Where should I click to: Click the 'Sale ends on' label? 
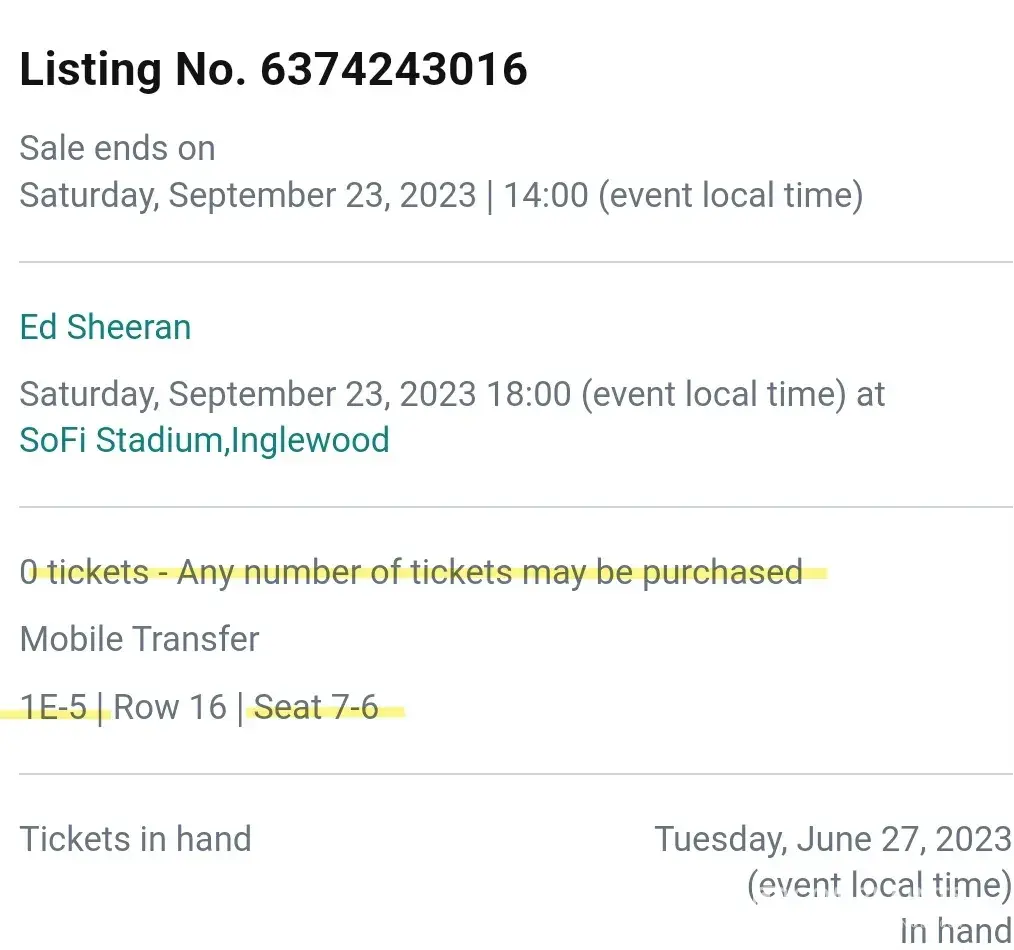click(x=117, y=148)
